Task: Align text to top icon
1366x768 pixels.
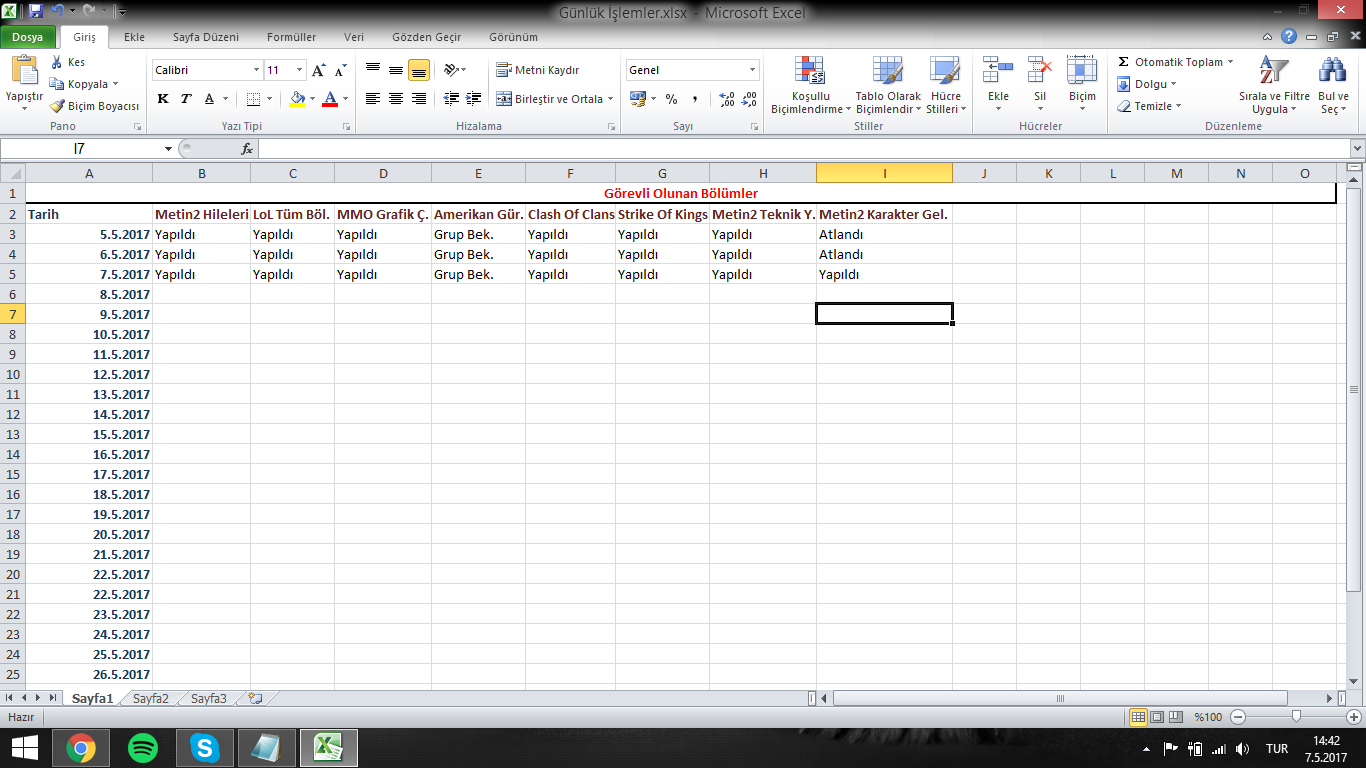Action: tap(373, 70)
